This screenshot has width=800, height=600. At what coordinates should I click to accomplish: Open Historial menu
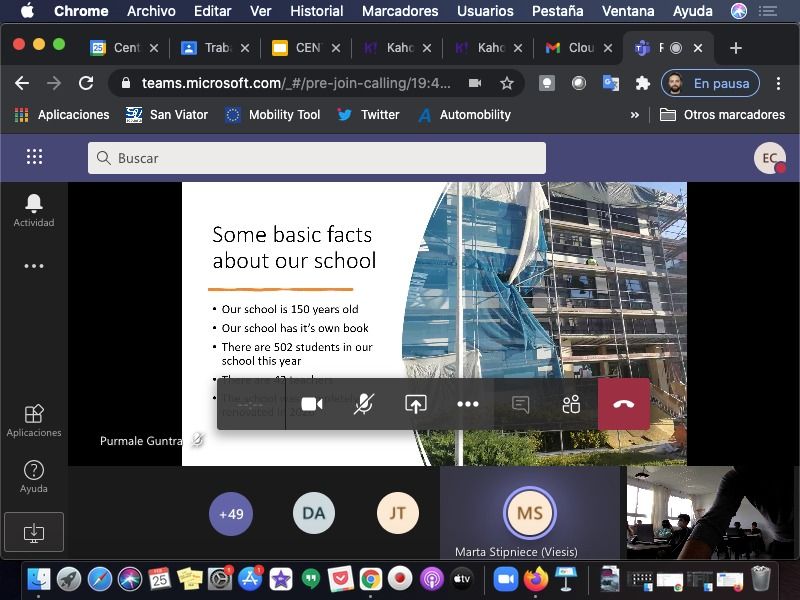[x=316, y=11]
